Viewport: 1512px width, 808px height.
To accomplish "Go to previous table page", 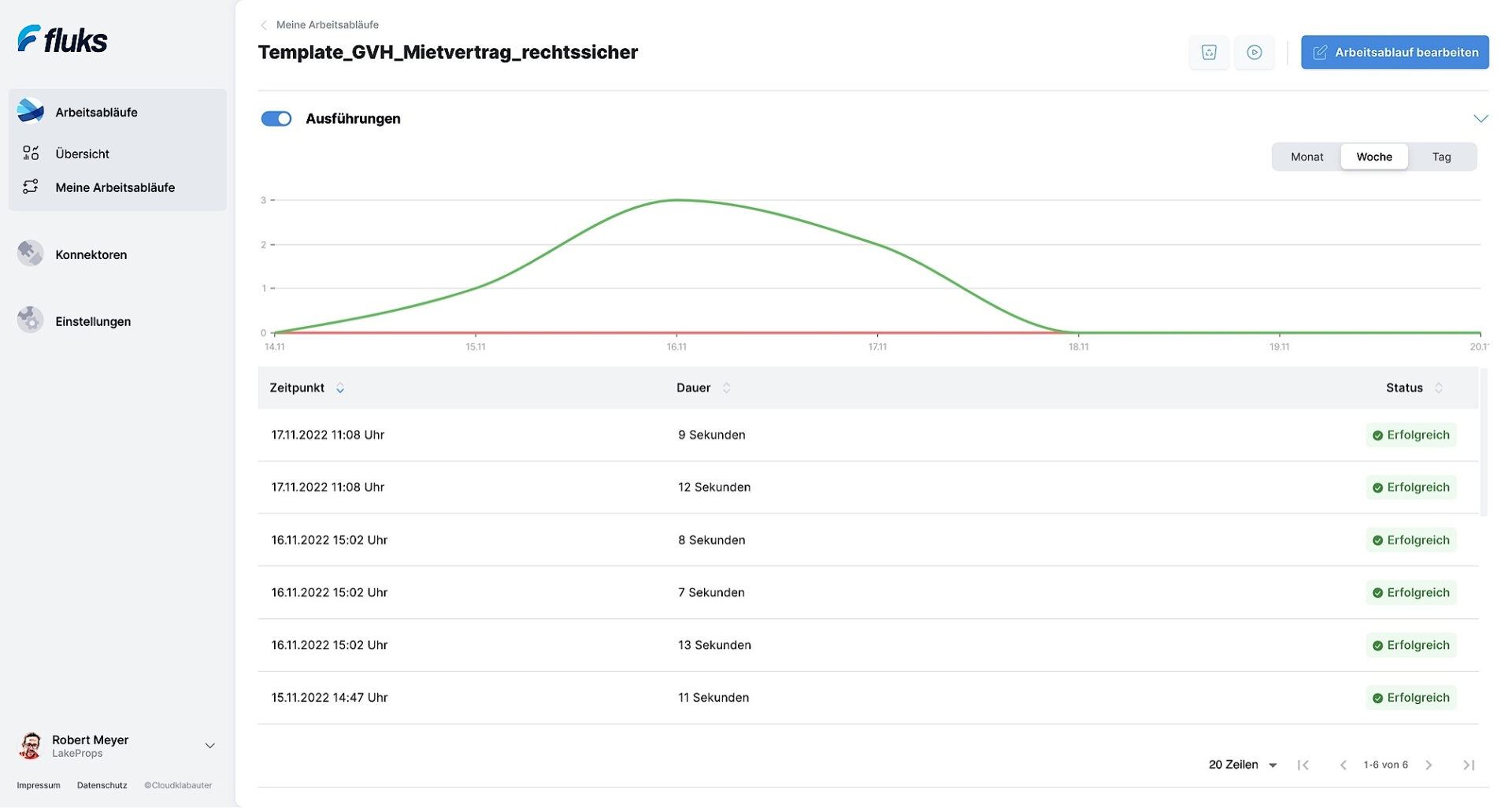I will (1343, 765).
